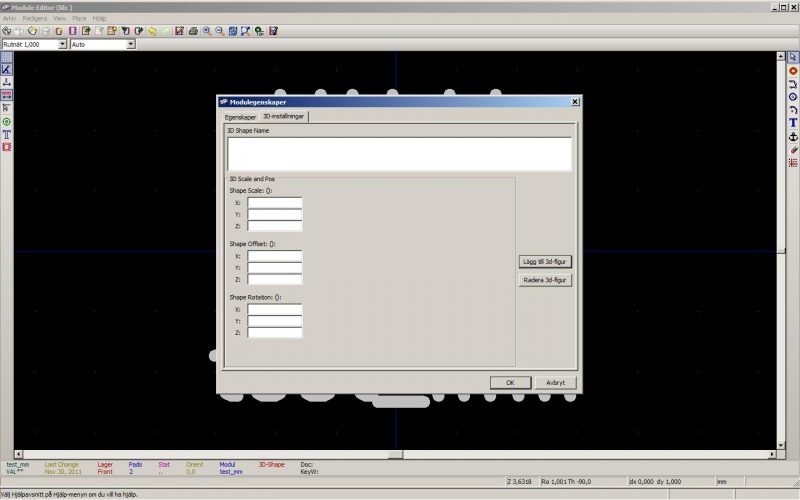Click the Lägg till 3d-figur button
Viewport: 800px width, 500px height.
coord(545,262)
